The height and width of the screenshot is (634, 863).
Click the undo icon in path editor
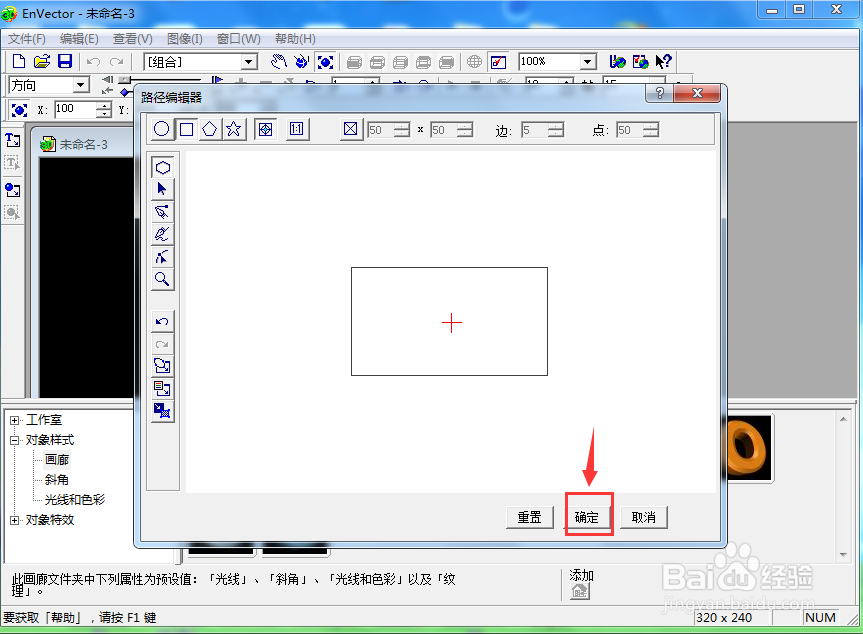tap(163, 321)
